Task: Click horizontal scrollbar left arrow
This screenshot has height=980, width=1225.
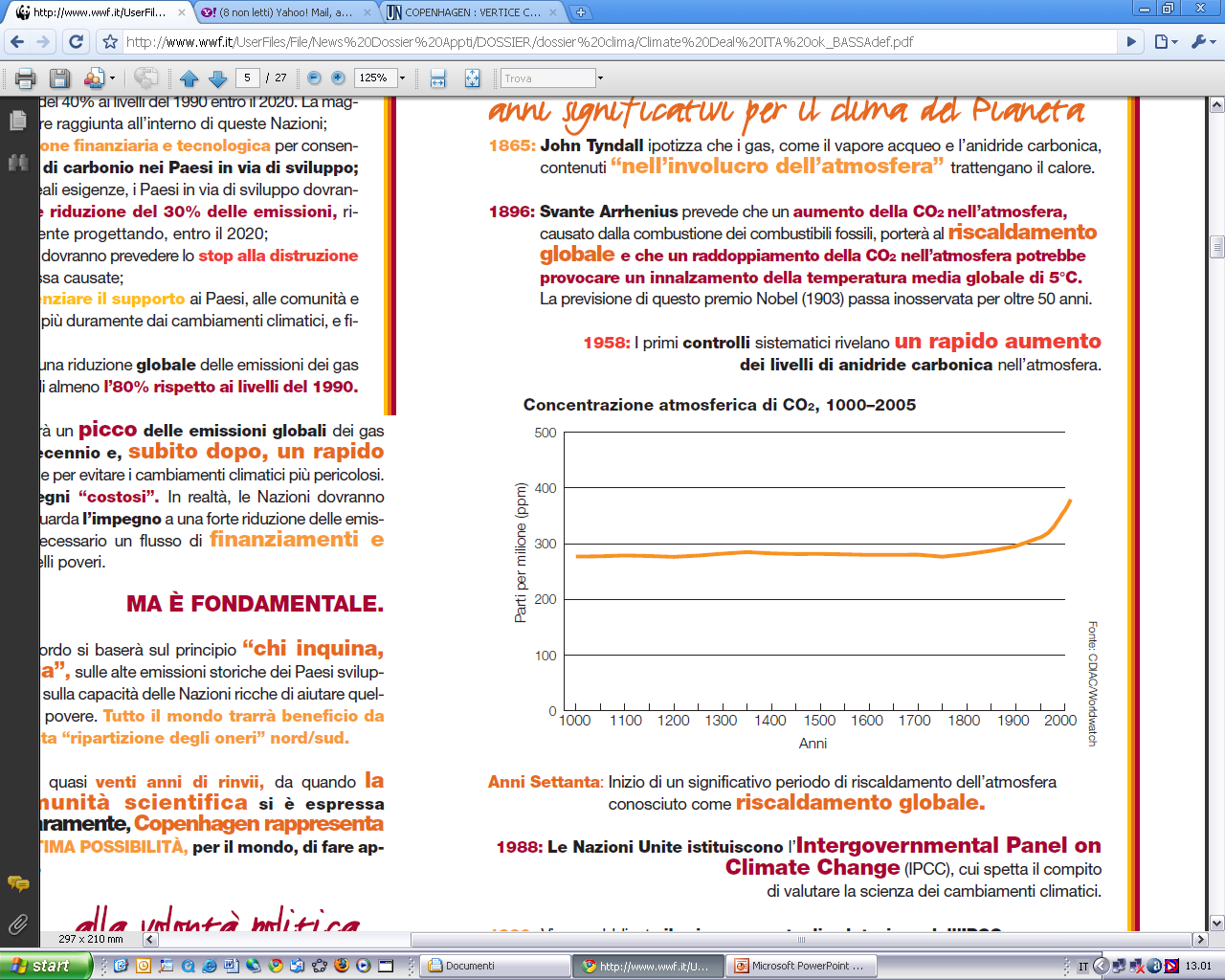Action: [x=149, y=939]
